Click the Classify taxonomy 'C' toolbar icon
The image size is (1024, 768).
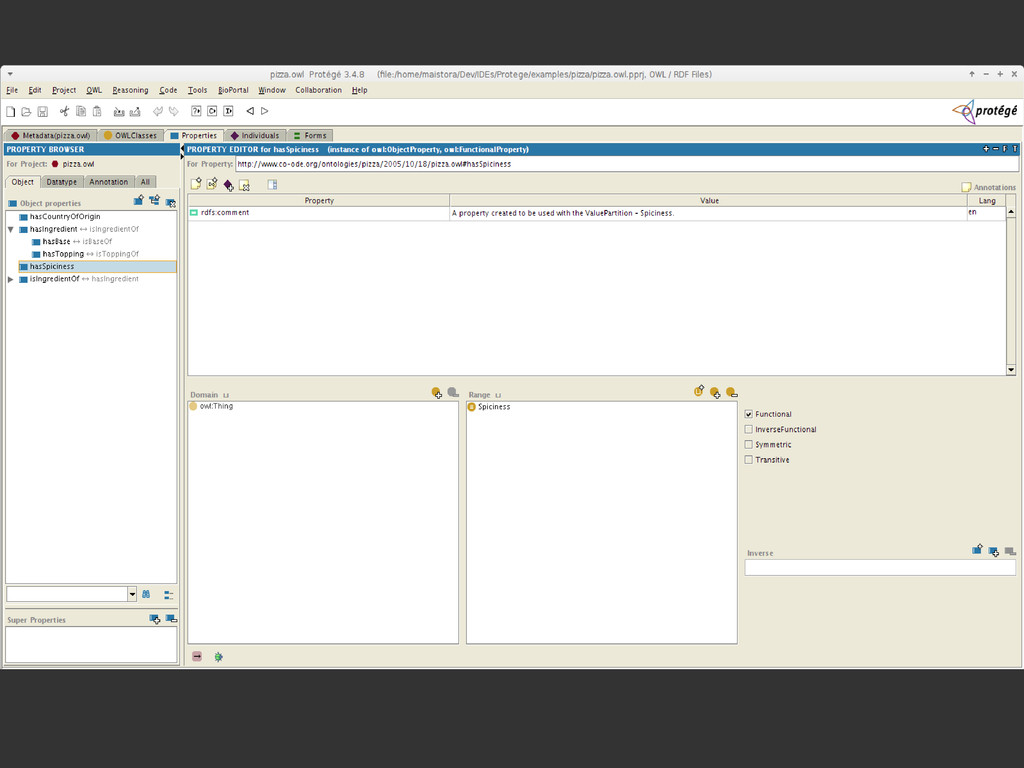[212, 112]
